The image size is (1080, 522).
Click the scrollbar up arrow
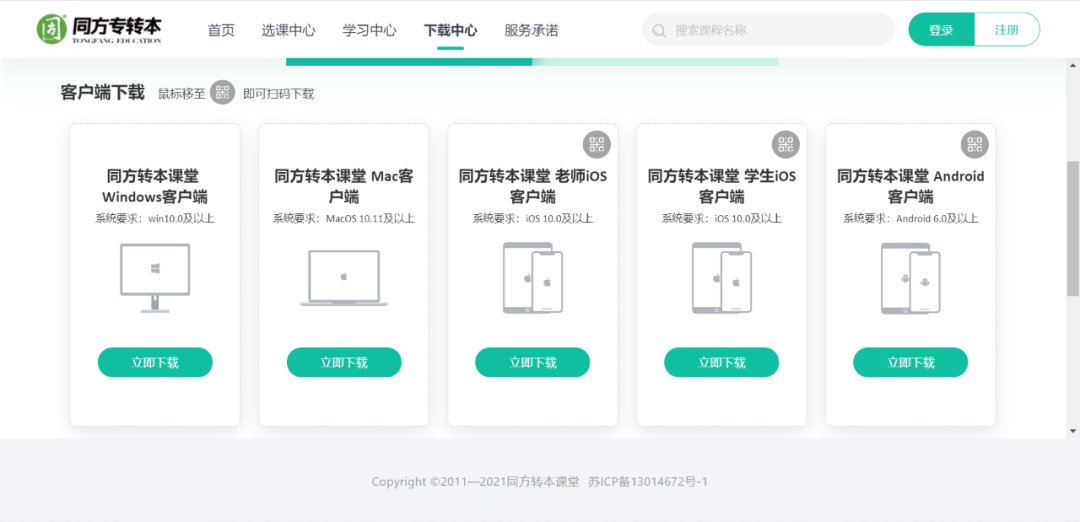tap(1073, 66)
